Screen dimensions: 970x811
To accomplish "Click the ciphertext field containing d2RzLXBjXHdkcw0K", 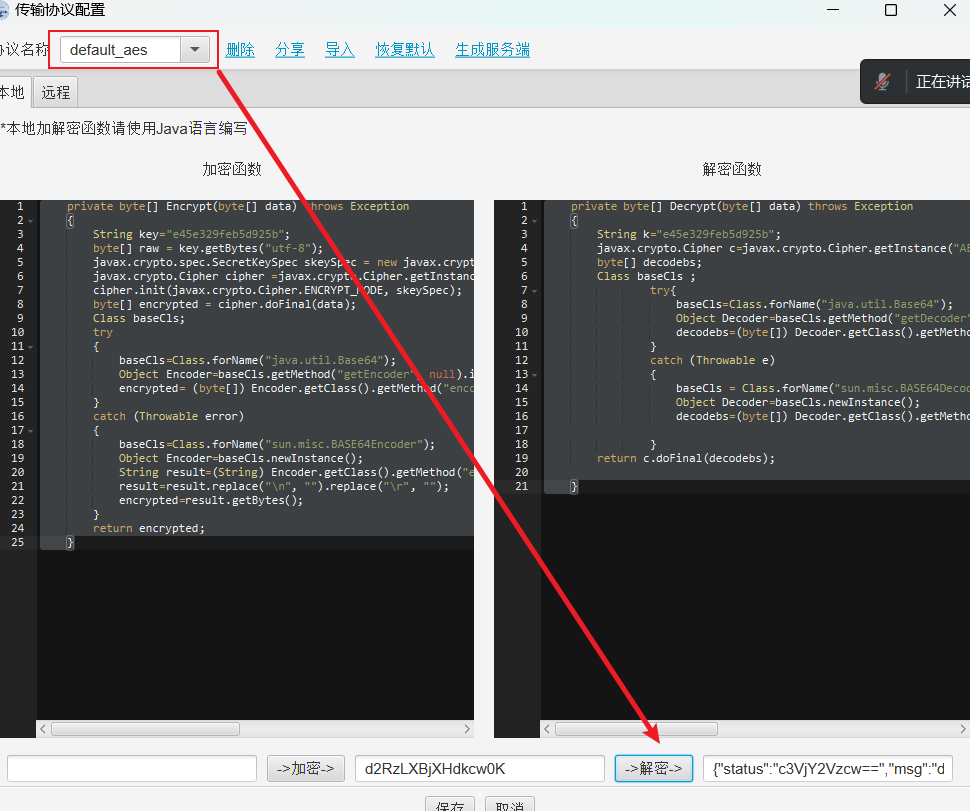I will (x=479, y=768).
